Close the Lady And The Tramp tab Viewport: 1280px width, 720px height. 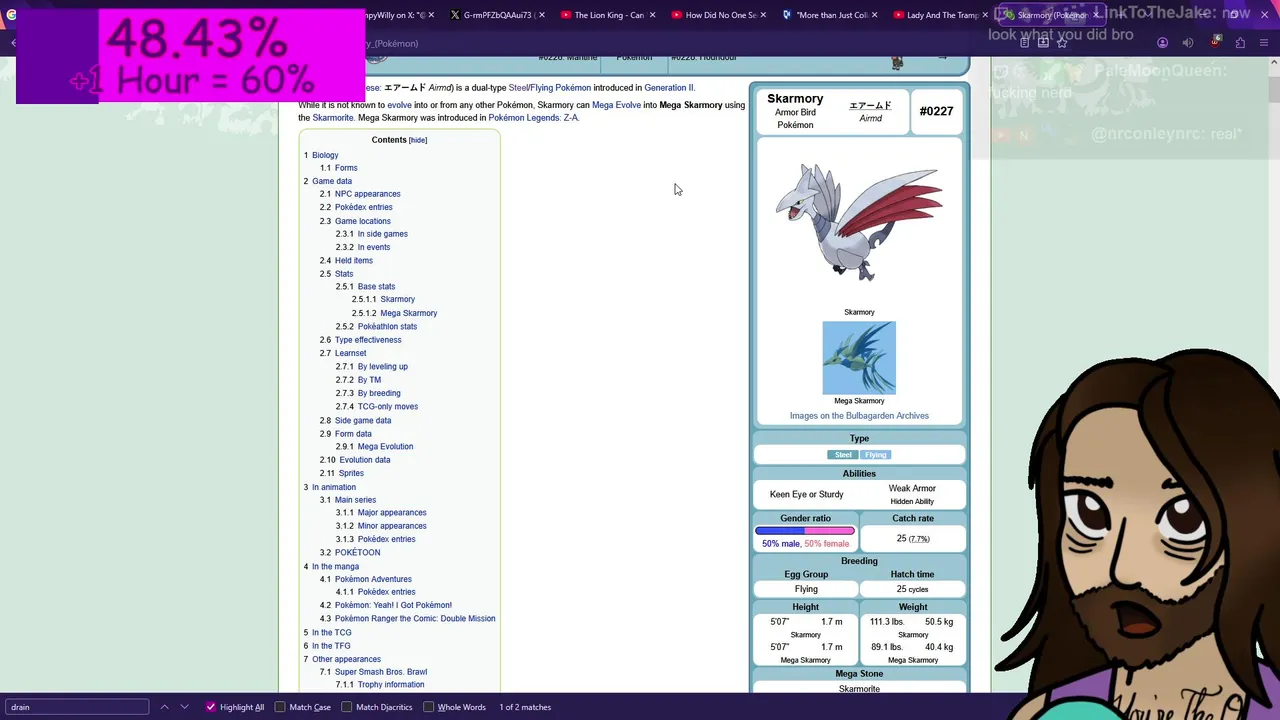[985, 15]
